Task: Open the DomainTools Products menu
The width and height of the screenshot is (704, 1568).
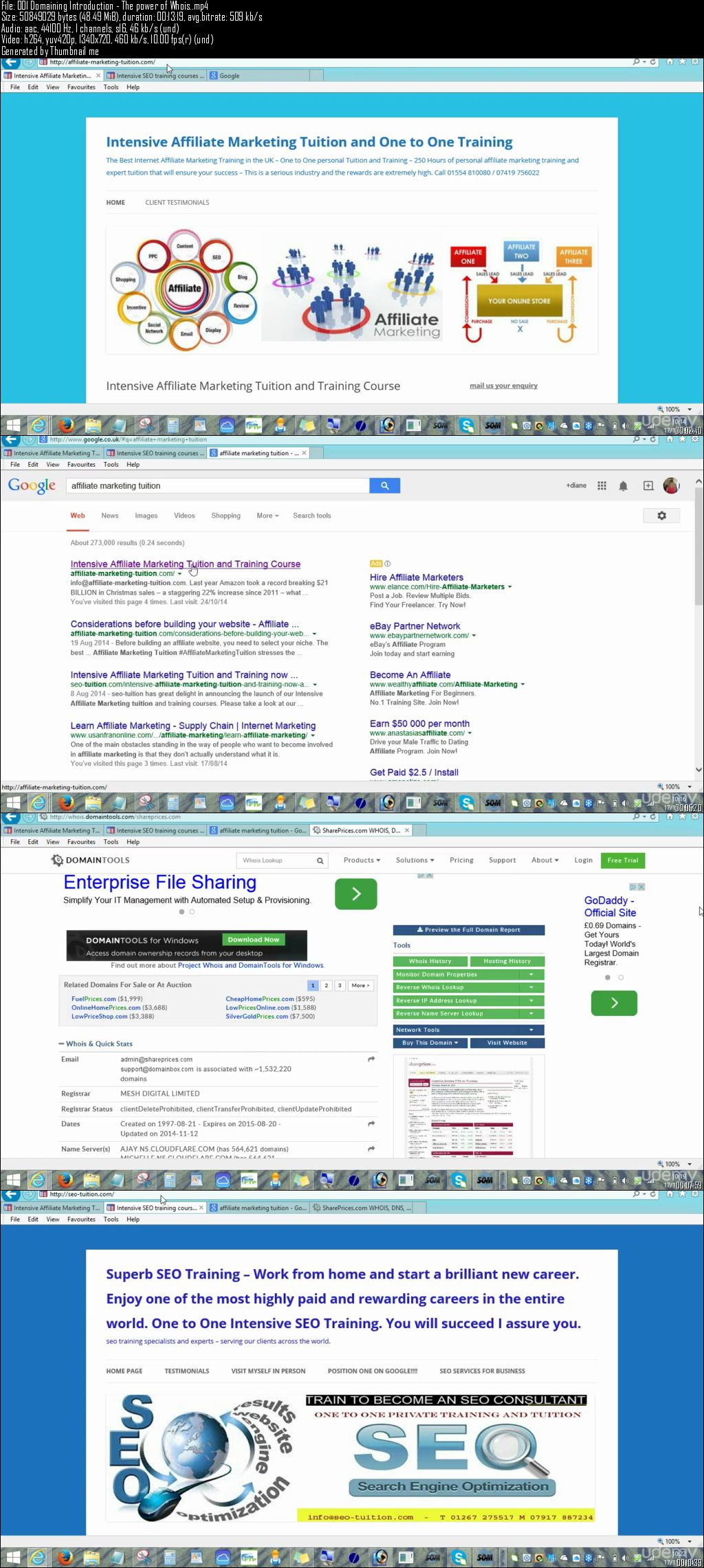Action: pos(362,860)
